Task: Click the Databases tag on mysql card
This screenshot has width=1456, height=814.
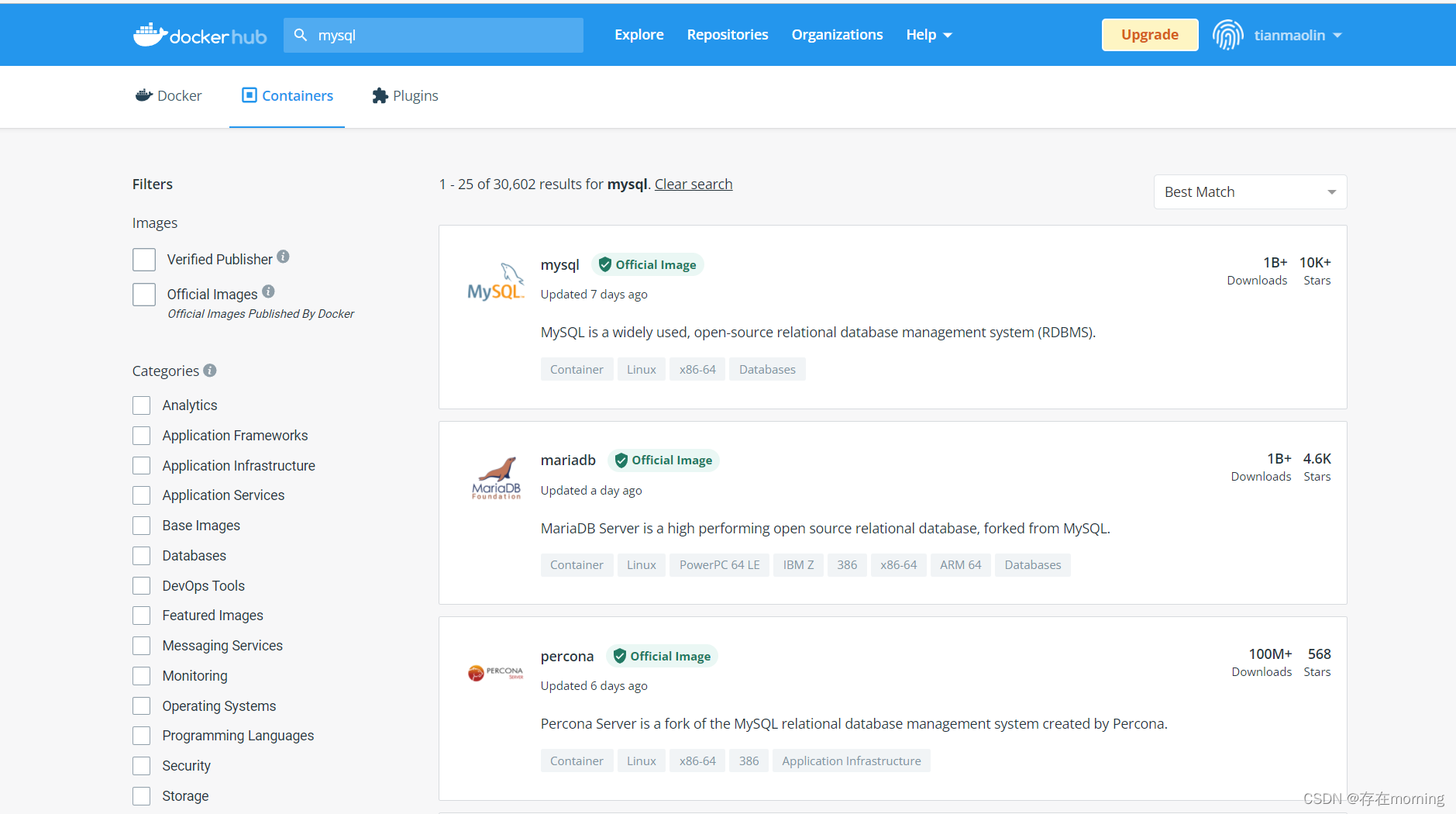Action: (x=767, y=369)
